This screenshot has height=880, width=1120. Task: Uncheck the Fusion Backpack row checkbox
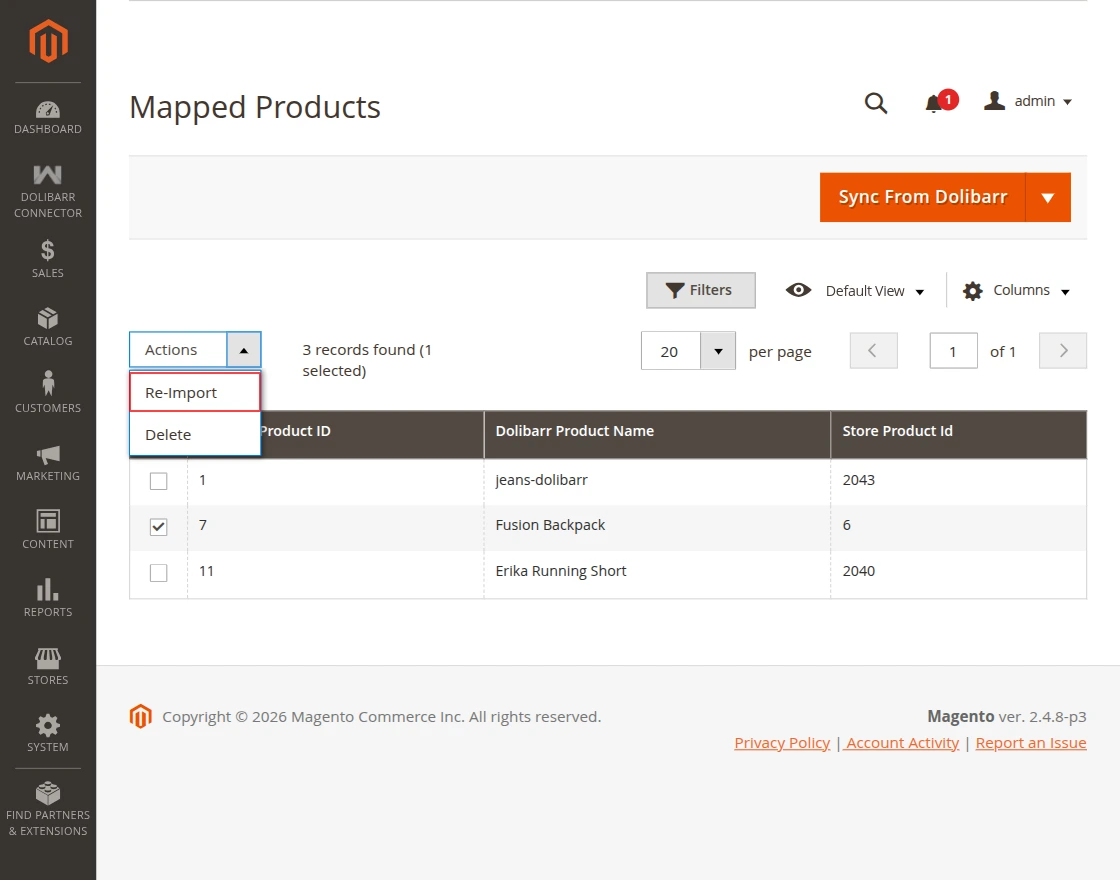[x=158, y=526]
